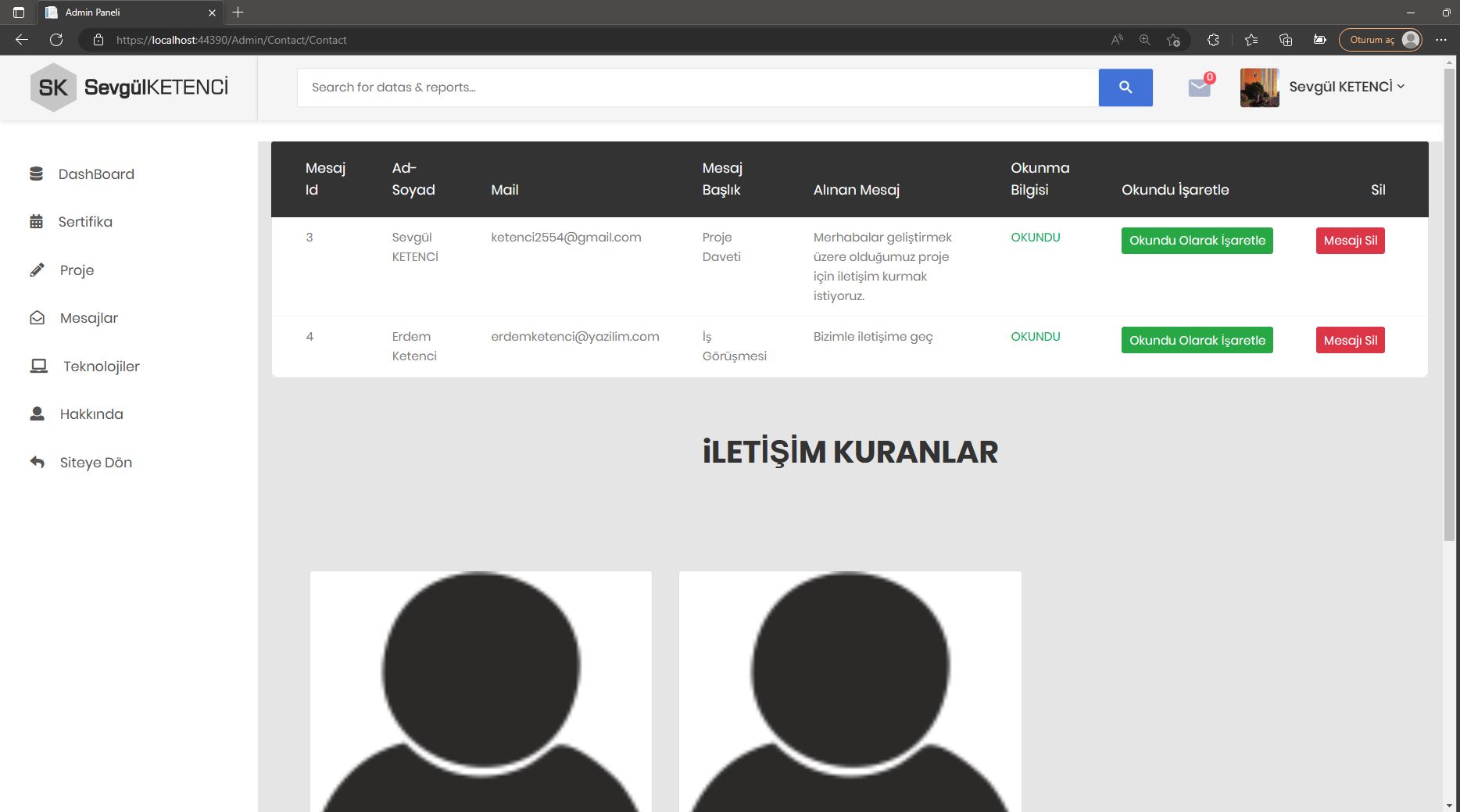The height and width of the screenshot is (812, 1460).
Task: Click the Okundu İşaretle column header
Action: coord(1175,190)
